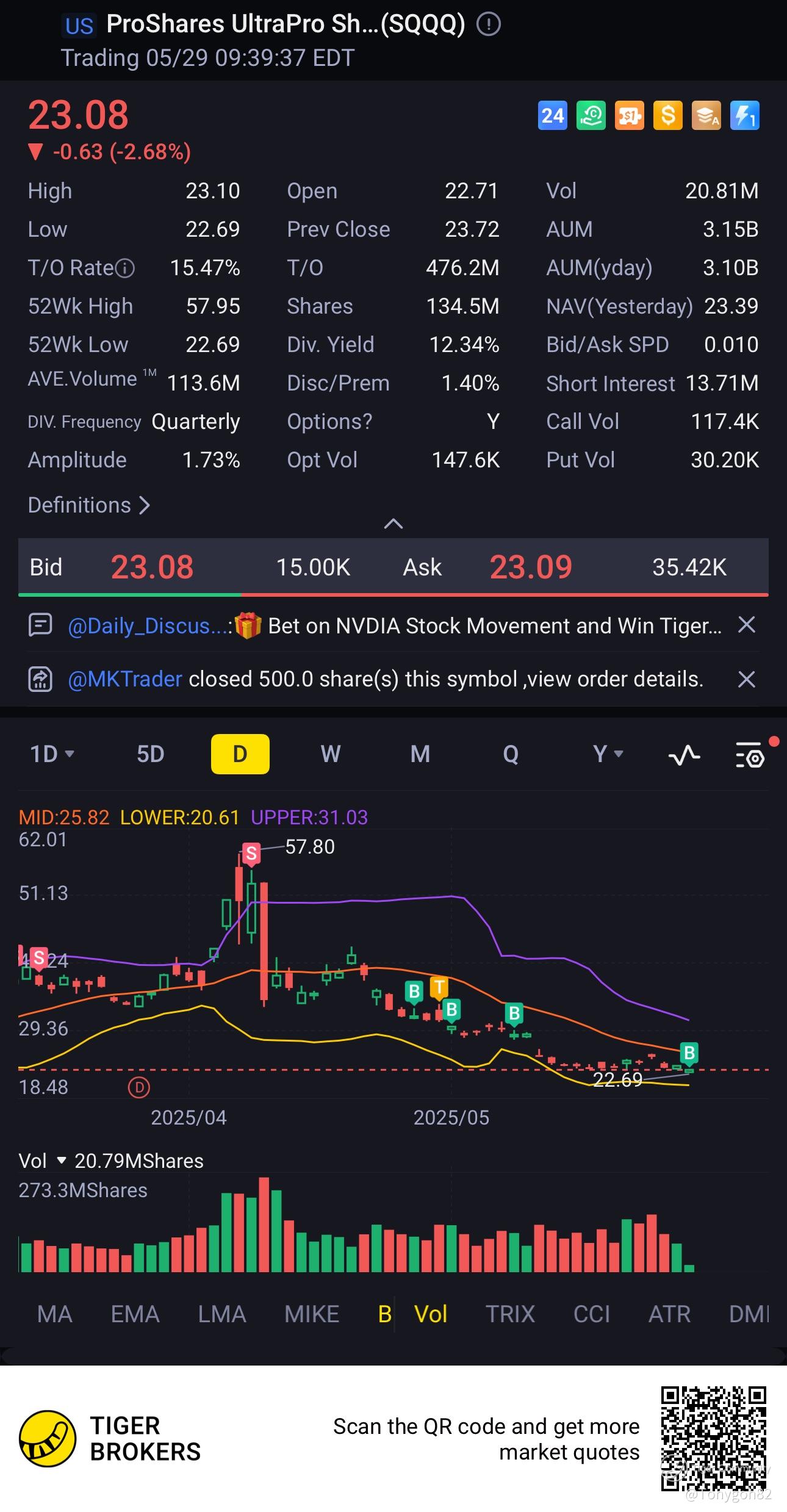Switch to the Q quarterly chart tab

pyautogui.click(x=511, y=754)
